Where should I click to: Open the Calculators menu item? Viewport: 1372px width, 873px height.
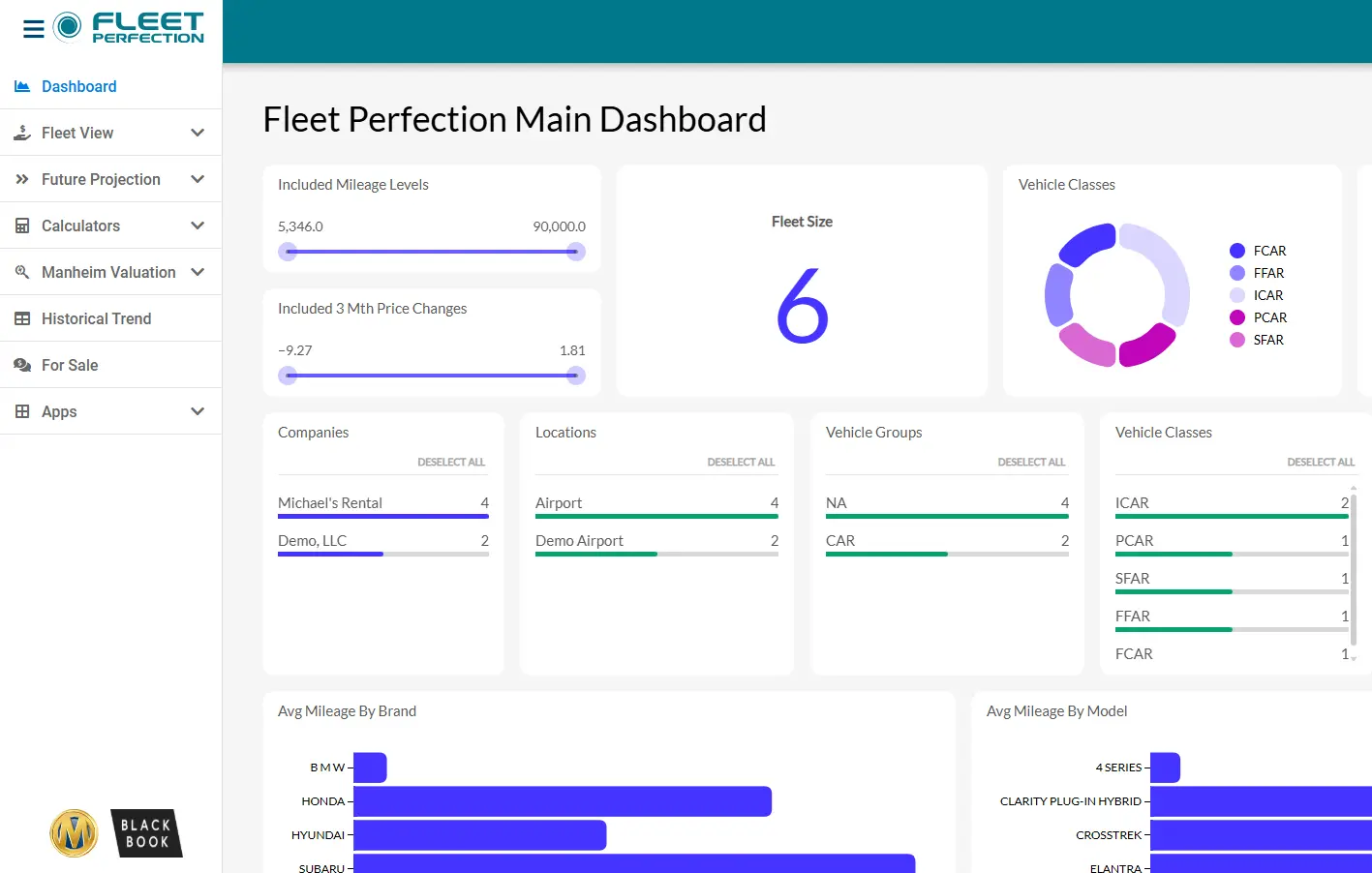pyautogui.click(x=111, y=226)
